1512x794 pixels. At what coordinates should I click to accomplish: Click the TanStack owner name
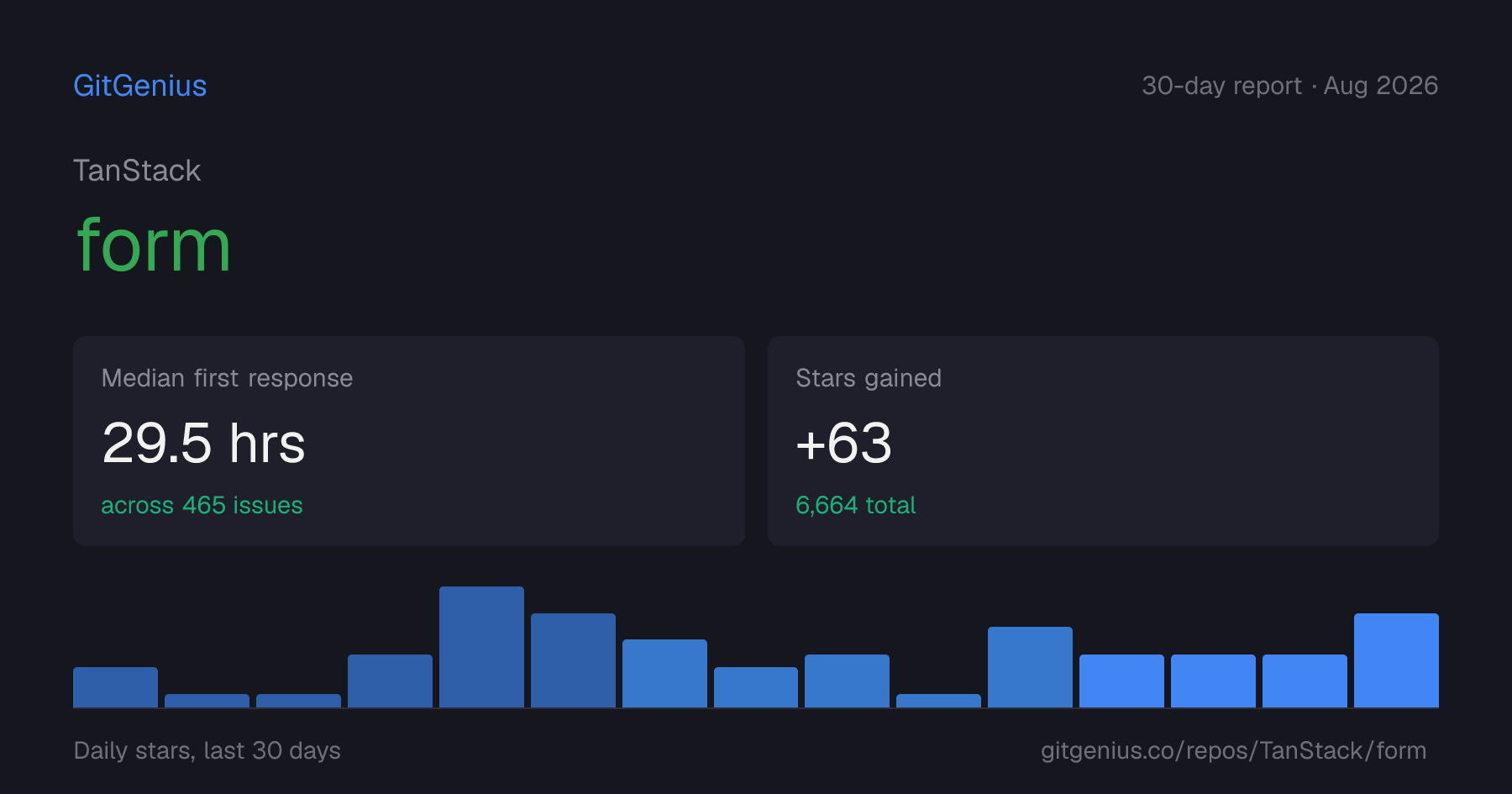pyautogui.click(x=137, y=171)
